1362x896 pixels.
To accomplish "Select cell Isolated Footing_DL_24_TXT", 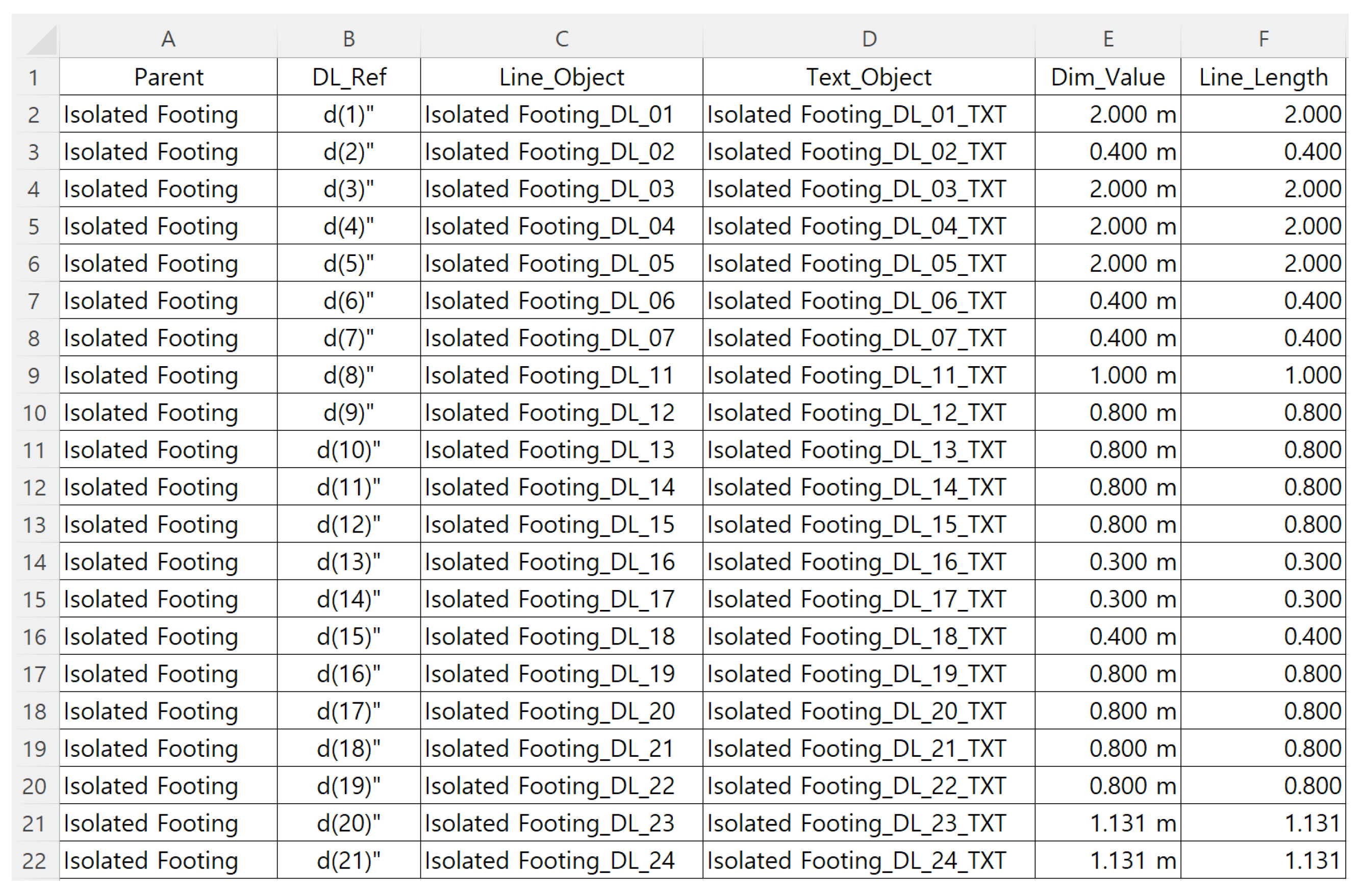I will click(x=856, y=860).
